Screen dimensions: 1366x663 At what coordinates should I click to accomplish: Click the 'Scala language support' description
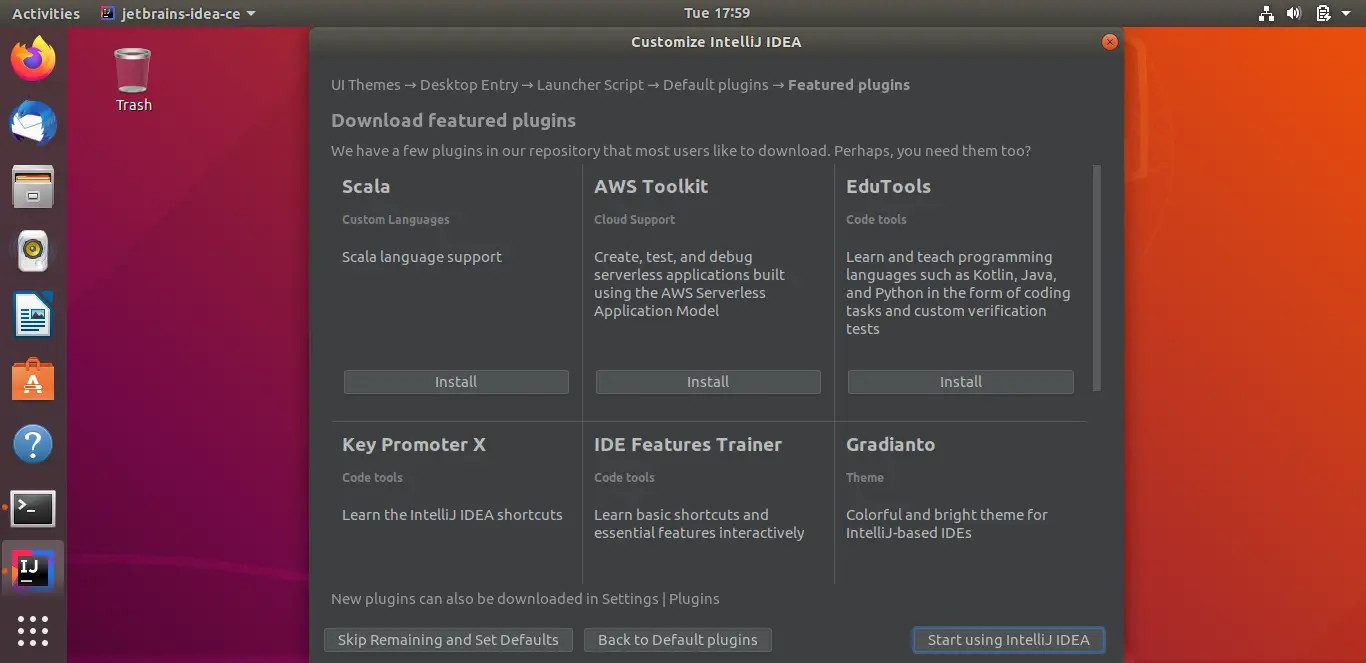pos(422,257)
